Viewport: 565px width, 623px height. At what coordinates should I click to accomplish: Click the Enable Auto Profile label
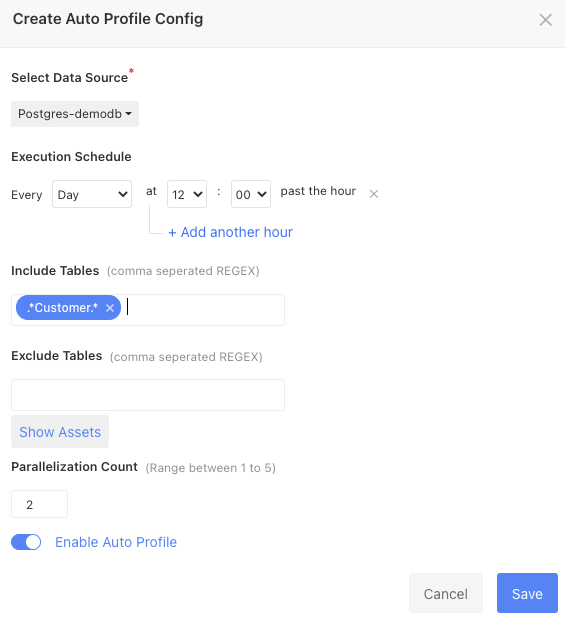tap(116, 542)
